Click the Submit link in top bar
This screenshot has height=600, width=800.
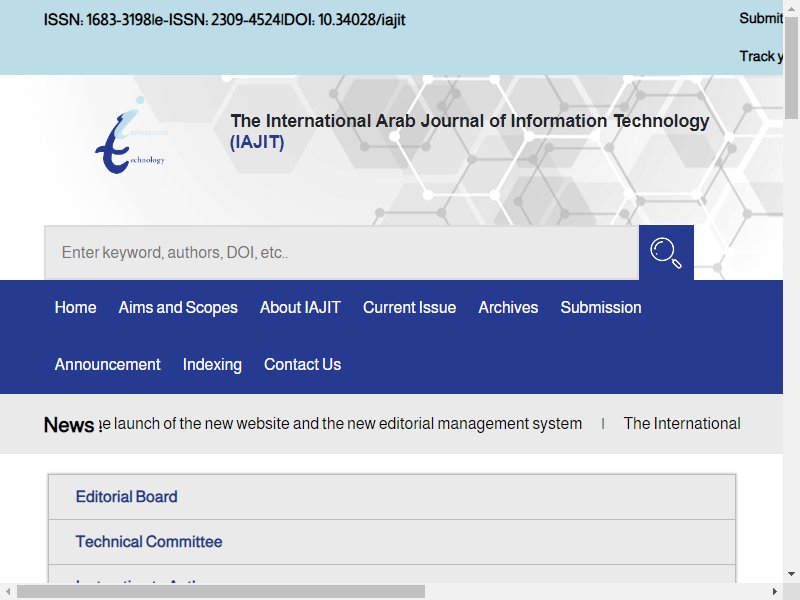[x=761, y=18]
